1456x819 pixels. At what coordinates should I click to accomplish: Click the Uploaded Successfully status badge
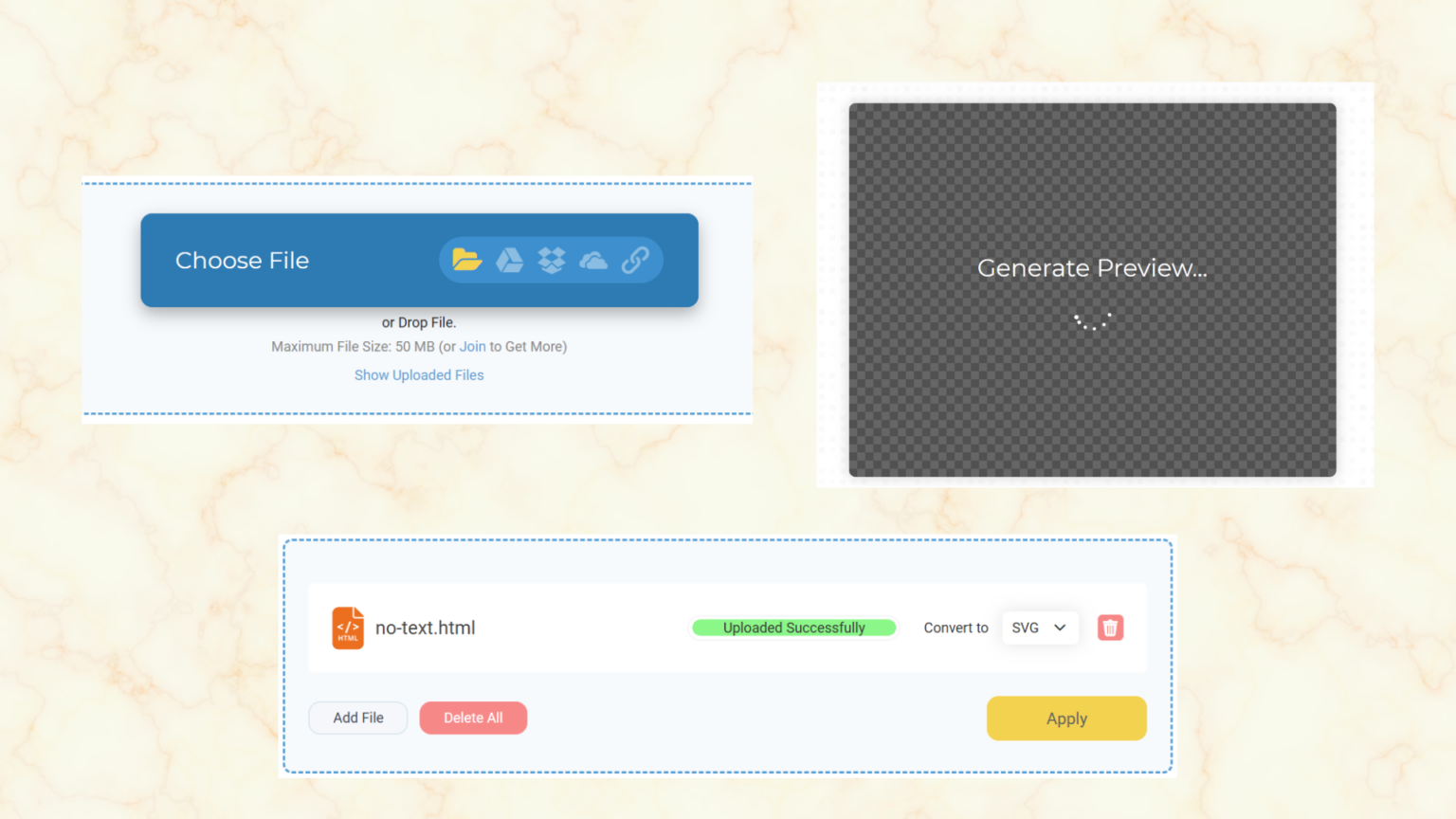tap(793, 628)
